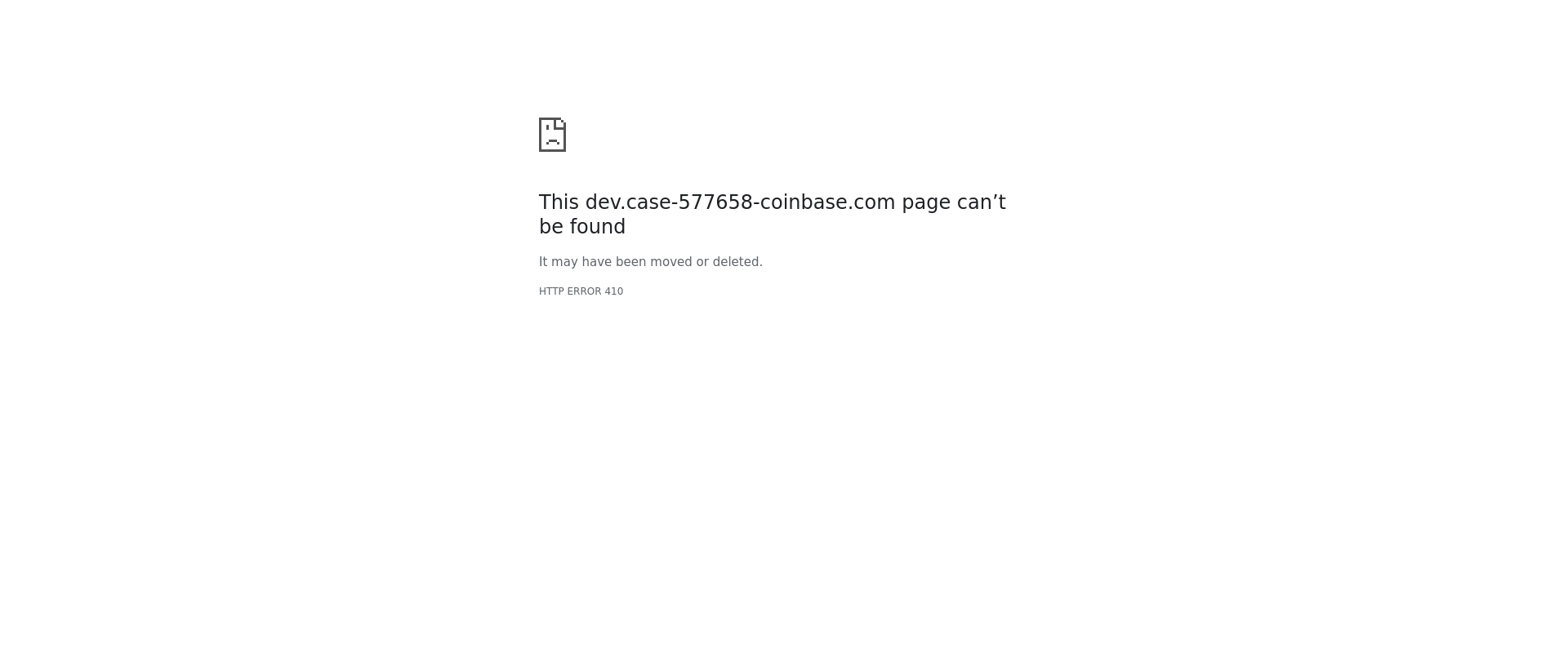Click the word "or" in the subtext
1568x662 pixels.
click(702, 262)
